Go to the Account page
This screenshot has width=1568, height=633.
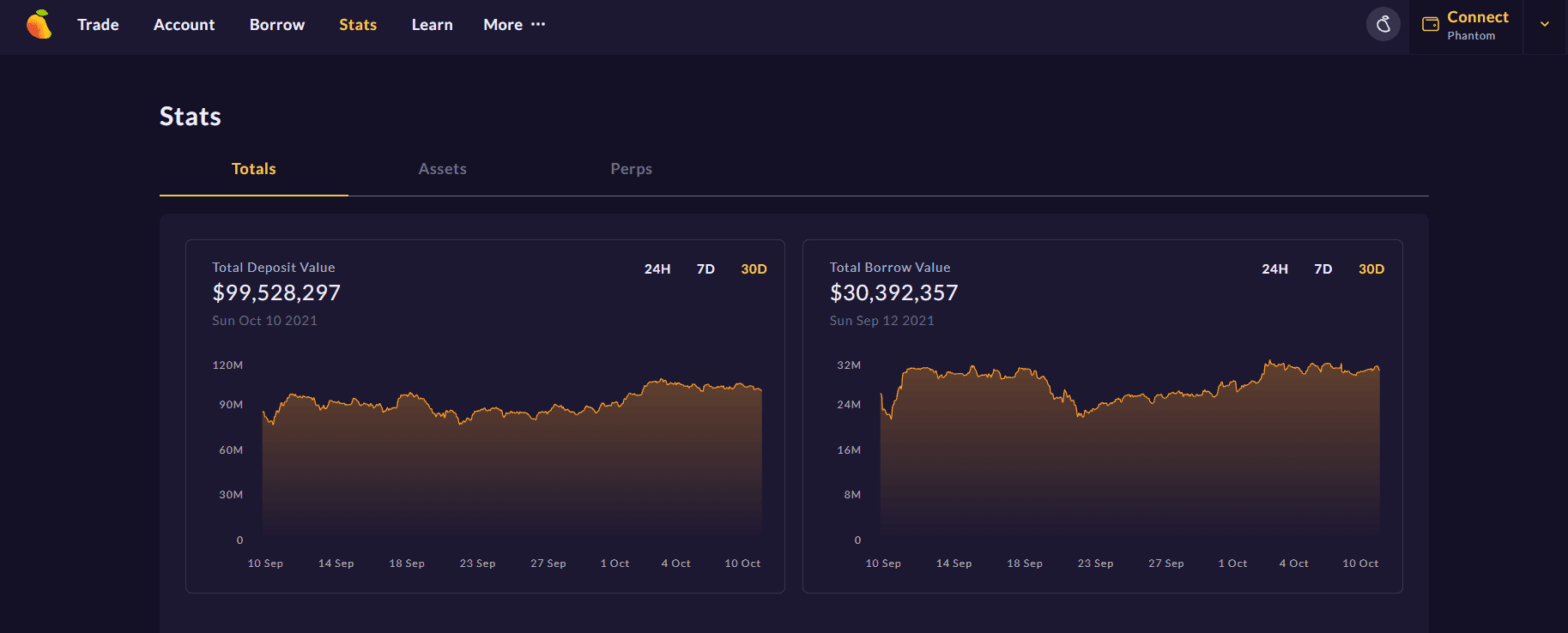coord(184,25)
